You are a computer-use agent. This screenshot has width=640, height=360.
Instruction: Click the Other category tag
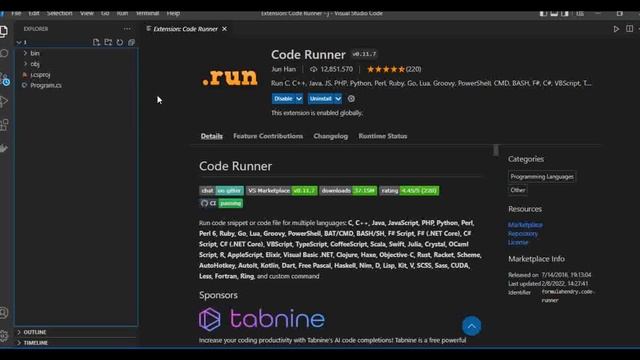518,190
